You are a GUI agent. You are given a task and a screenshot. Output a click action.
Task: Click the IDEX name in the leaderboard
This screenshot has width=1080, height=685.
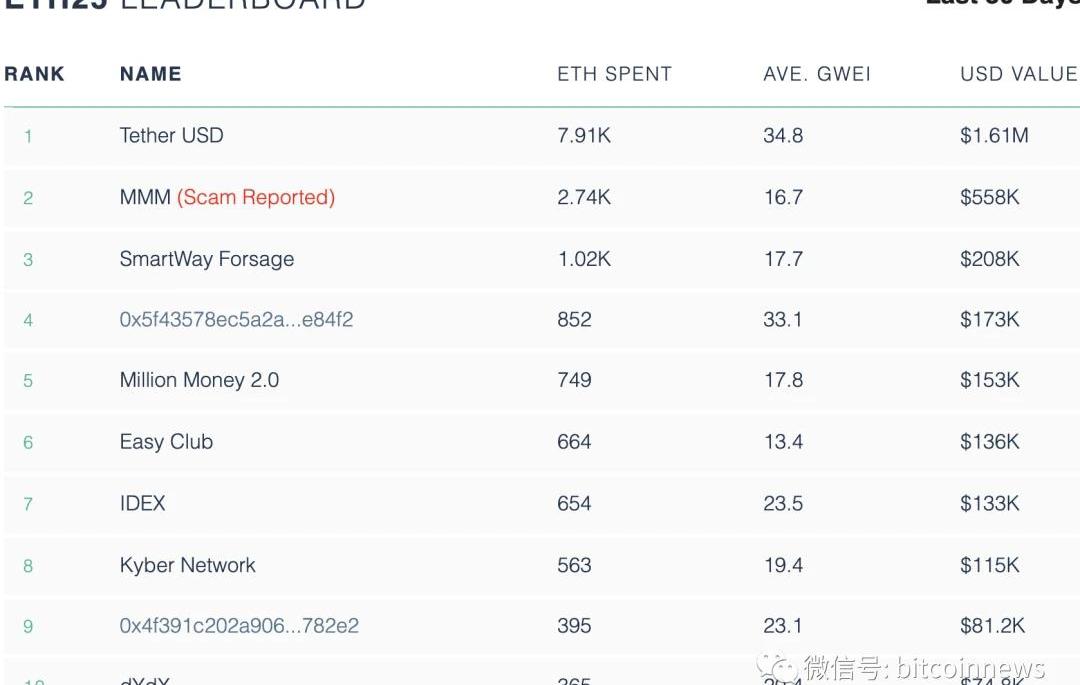(x=142, y=503)
